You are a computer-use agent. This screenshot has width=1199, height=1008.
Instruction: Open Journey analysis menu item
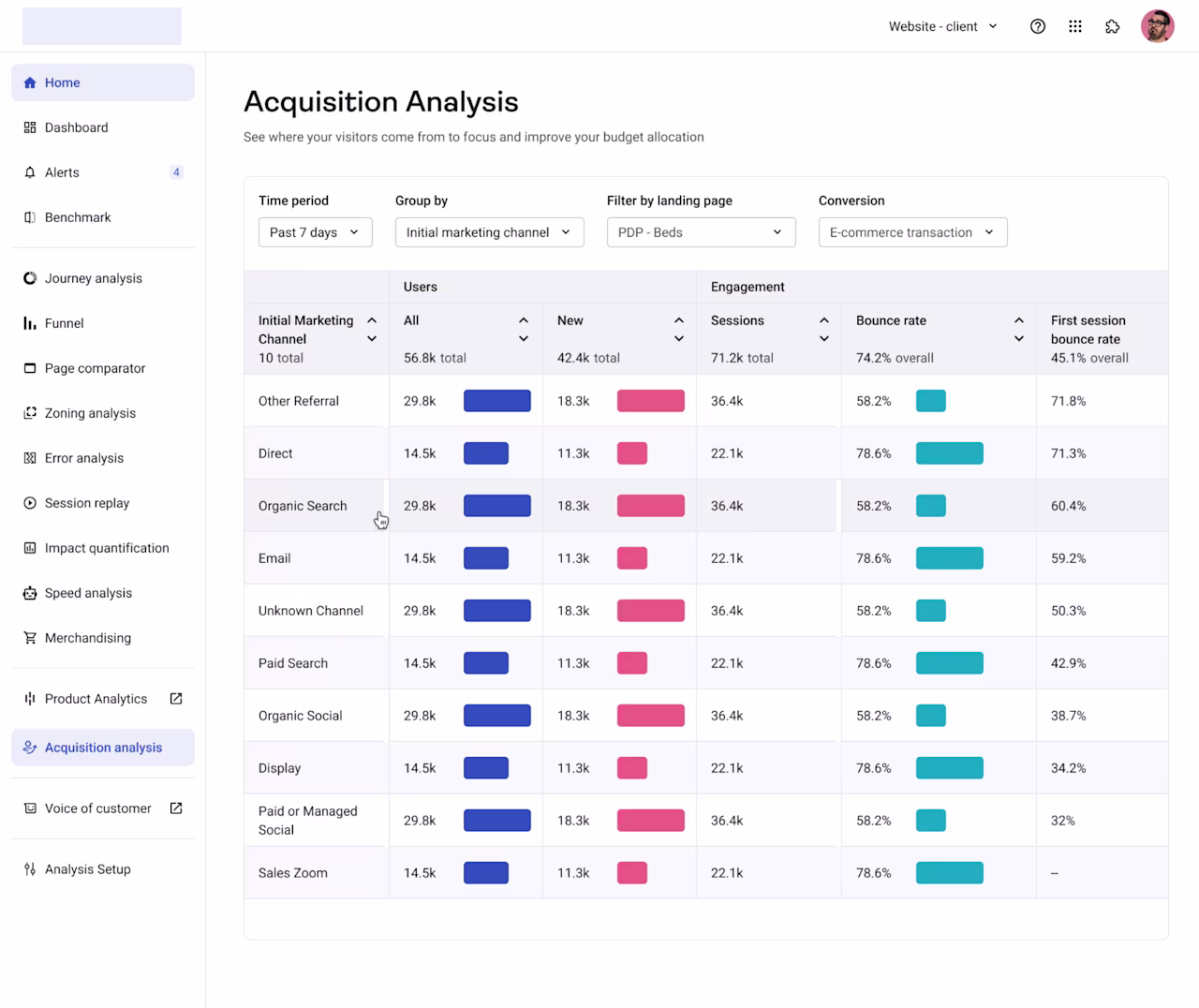coord(103,278)
